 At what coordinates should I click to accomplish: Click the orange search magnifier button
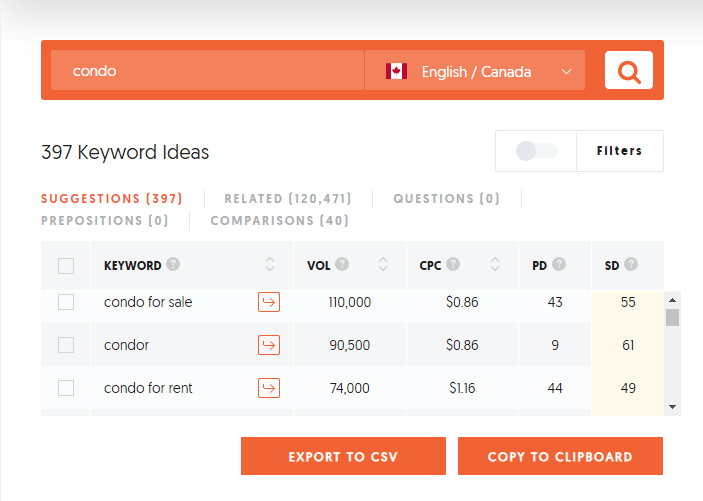coord(629,71)
